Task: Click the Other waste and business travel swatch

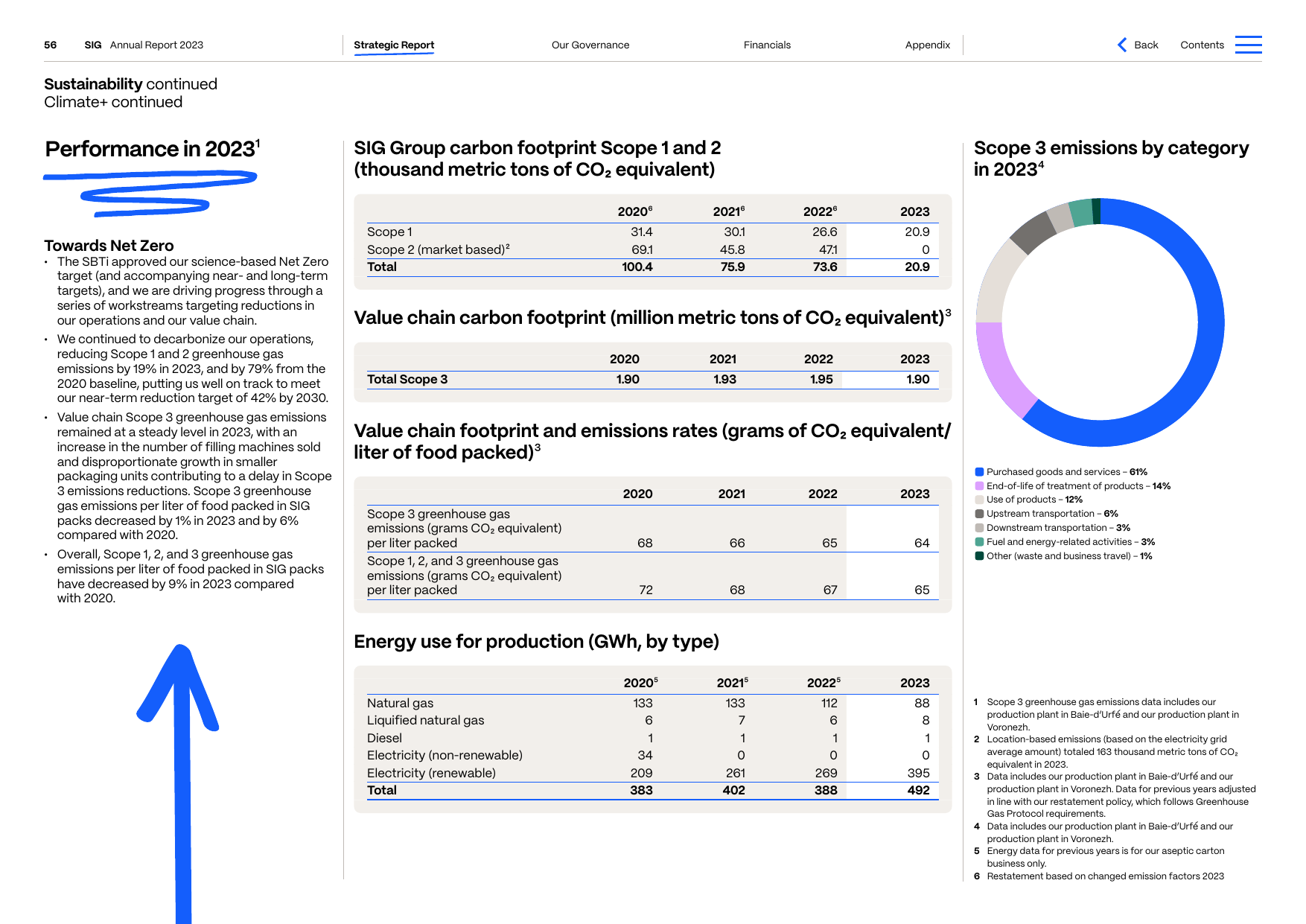Action: (x=980, y=556)
